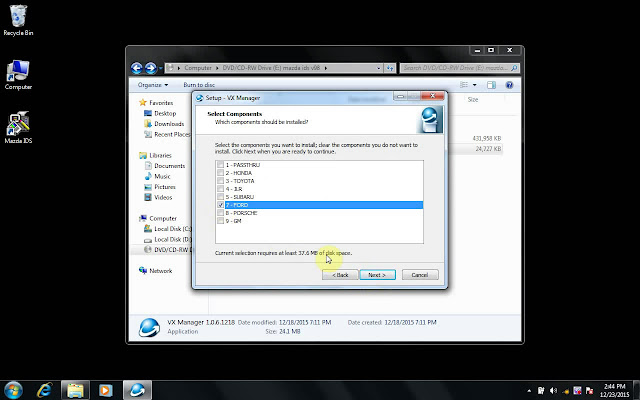
Task: Open Recycle Bin desktop icon
Action: coord(18,20)
